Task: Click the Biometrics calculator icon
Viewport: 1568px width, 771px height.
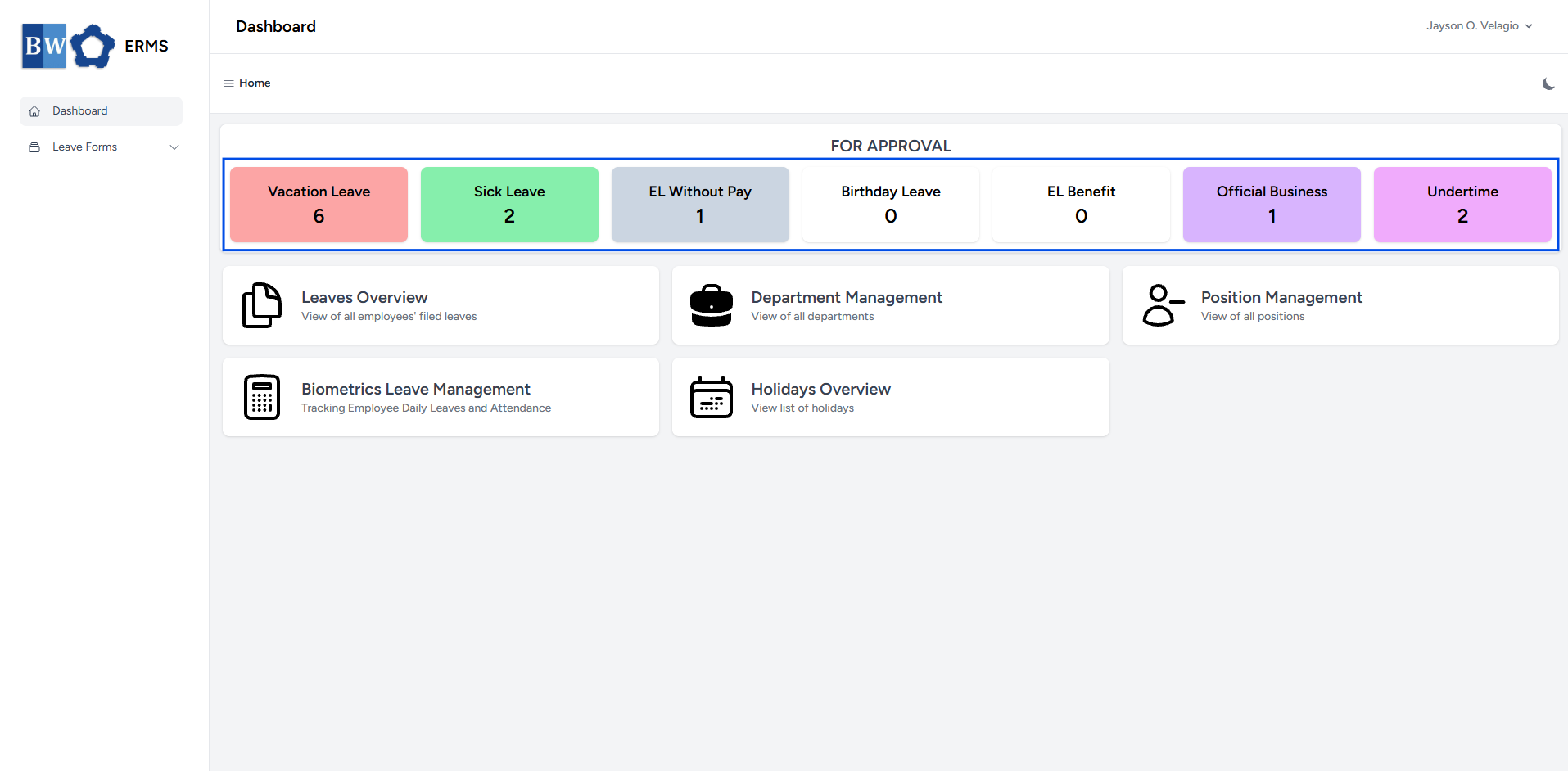Action: (x=262, y=397)
